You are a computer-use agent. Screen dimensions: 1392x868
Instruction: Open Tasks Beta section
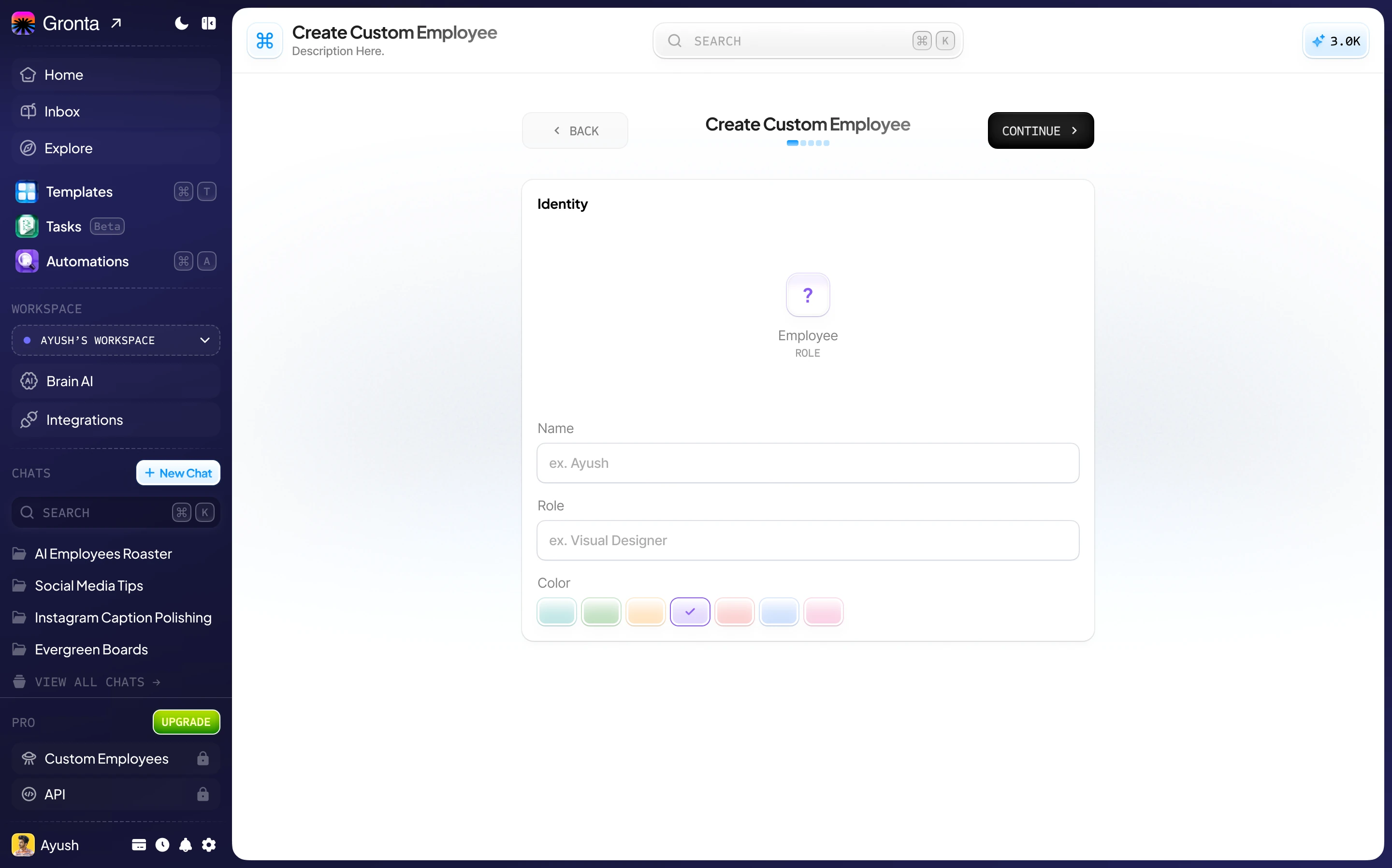[116, 226]
